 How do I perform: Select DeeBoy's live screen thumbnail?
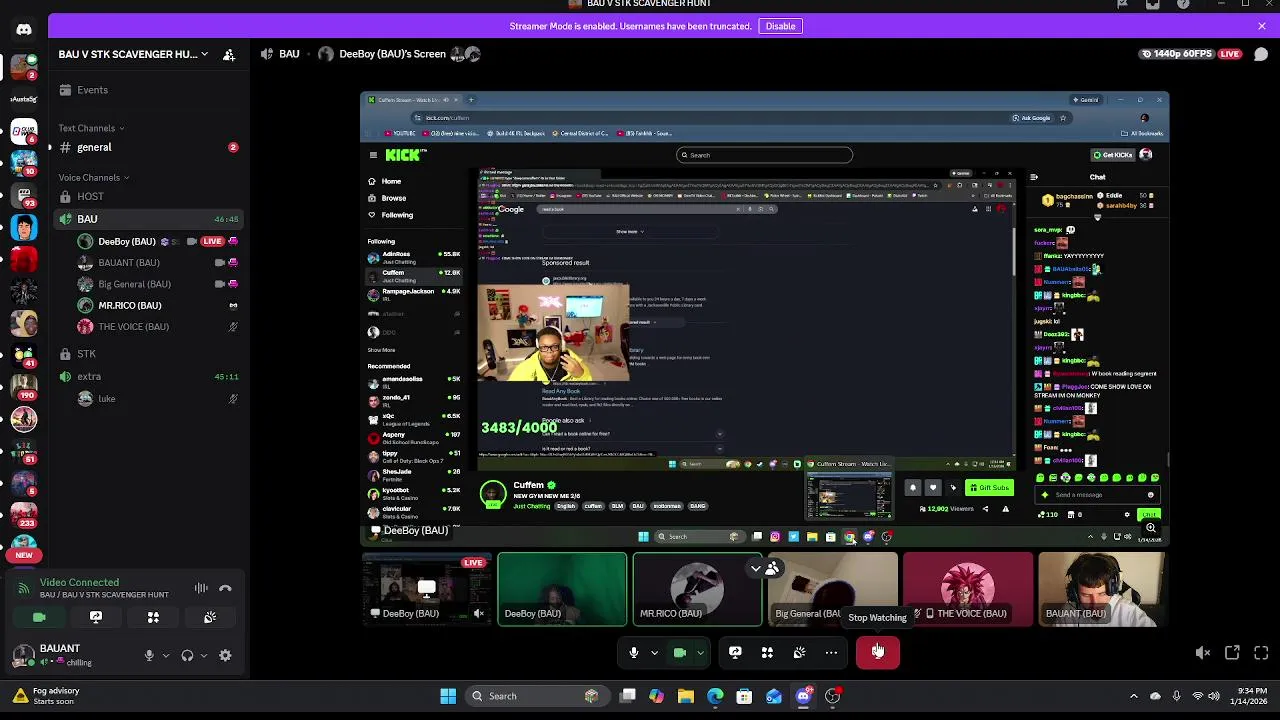point(427,589)
